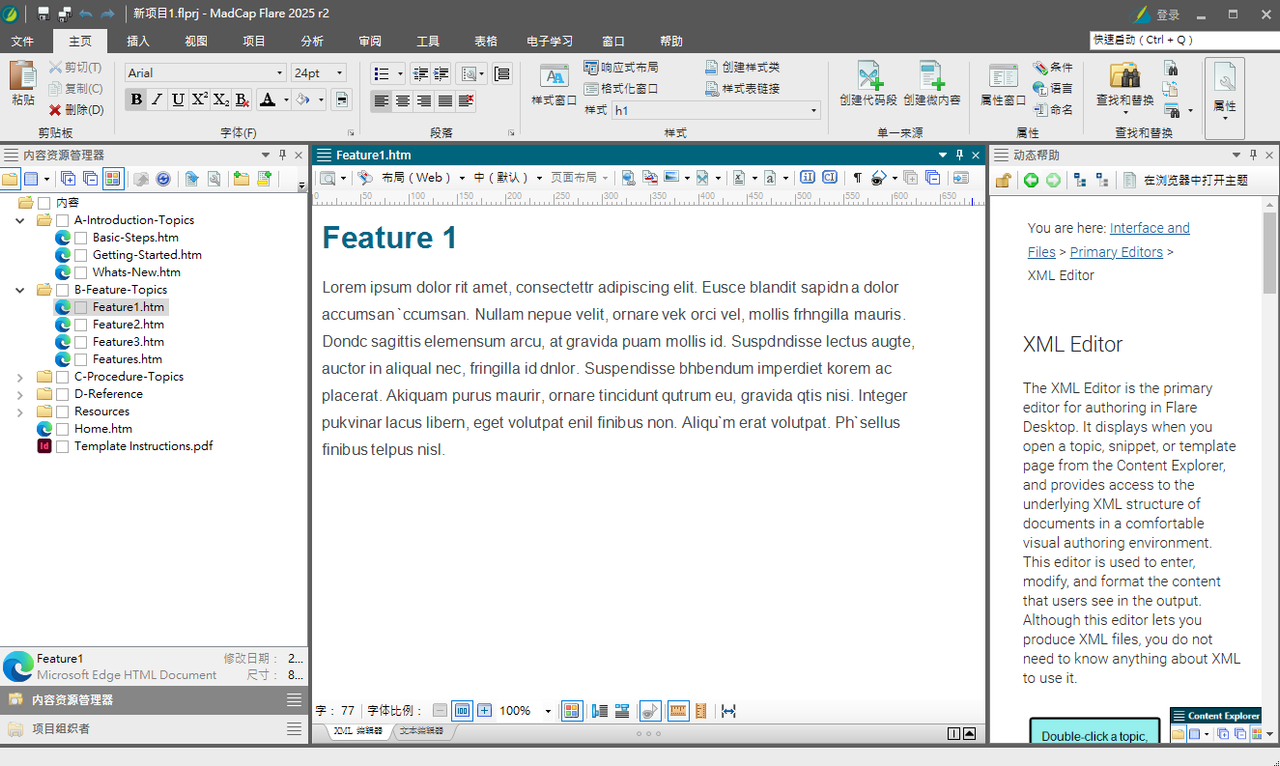
Task: Tick the checkbox beside Home.htm
Action: (x=62, y=429)
